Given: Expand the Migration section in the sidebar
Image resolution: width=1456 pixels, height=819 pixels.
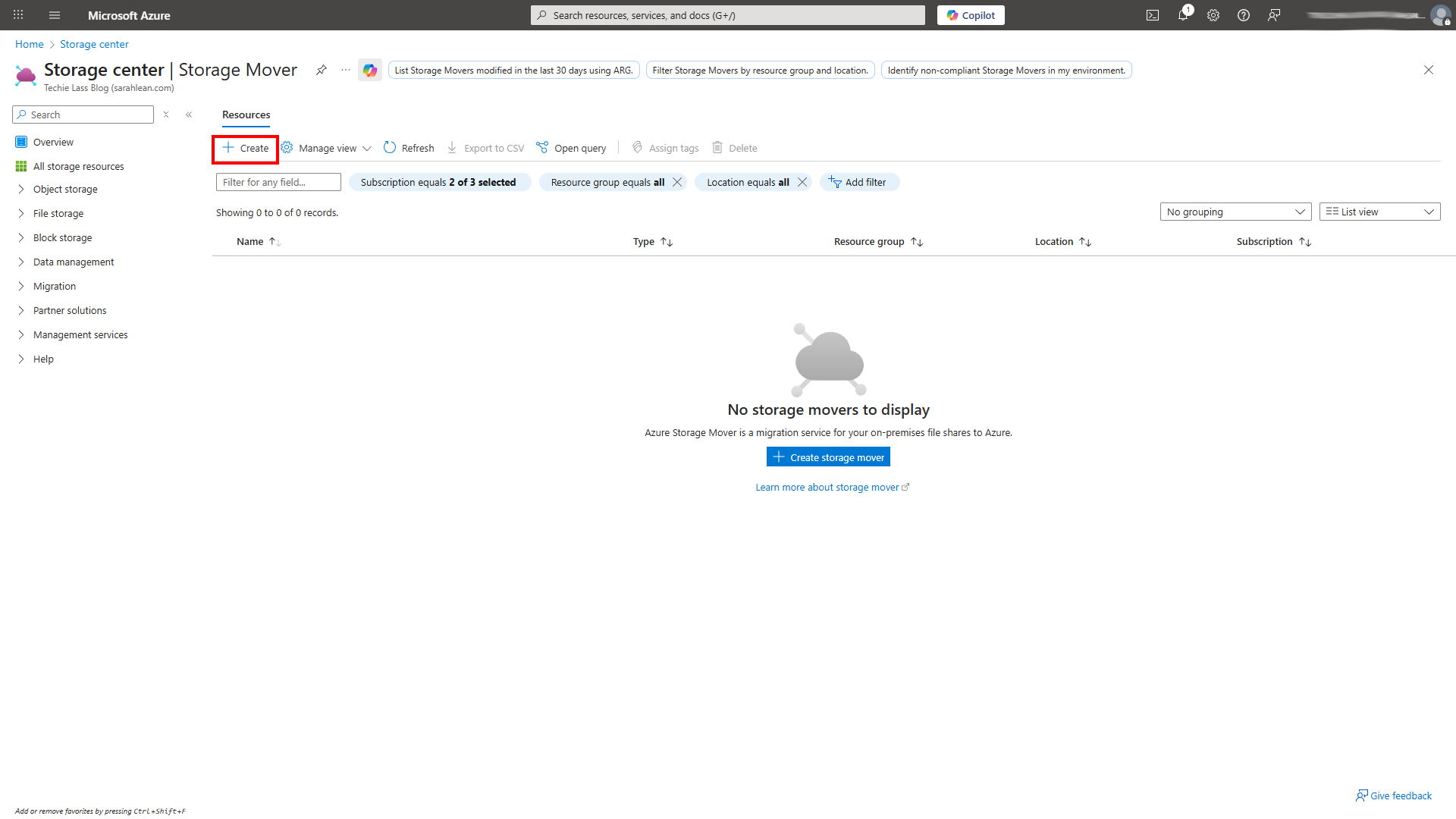Looking at the screenshot, I should pyautogui.click(x=54, y=286).
